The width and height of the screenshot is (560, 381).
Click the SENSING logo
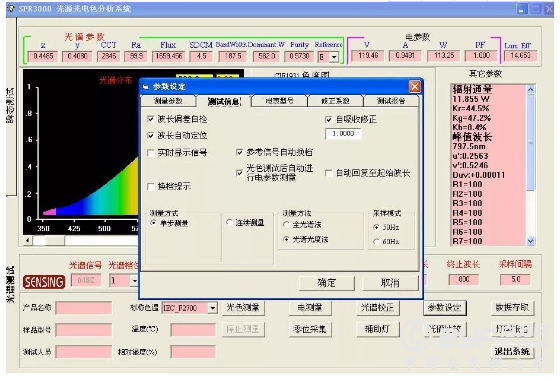coord(44,282)
